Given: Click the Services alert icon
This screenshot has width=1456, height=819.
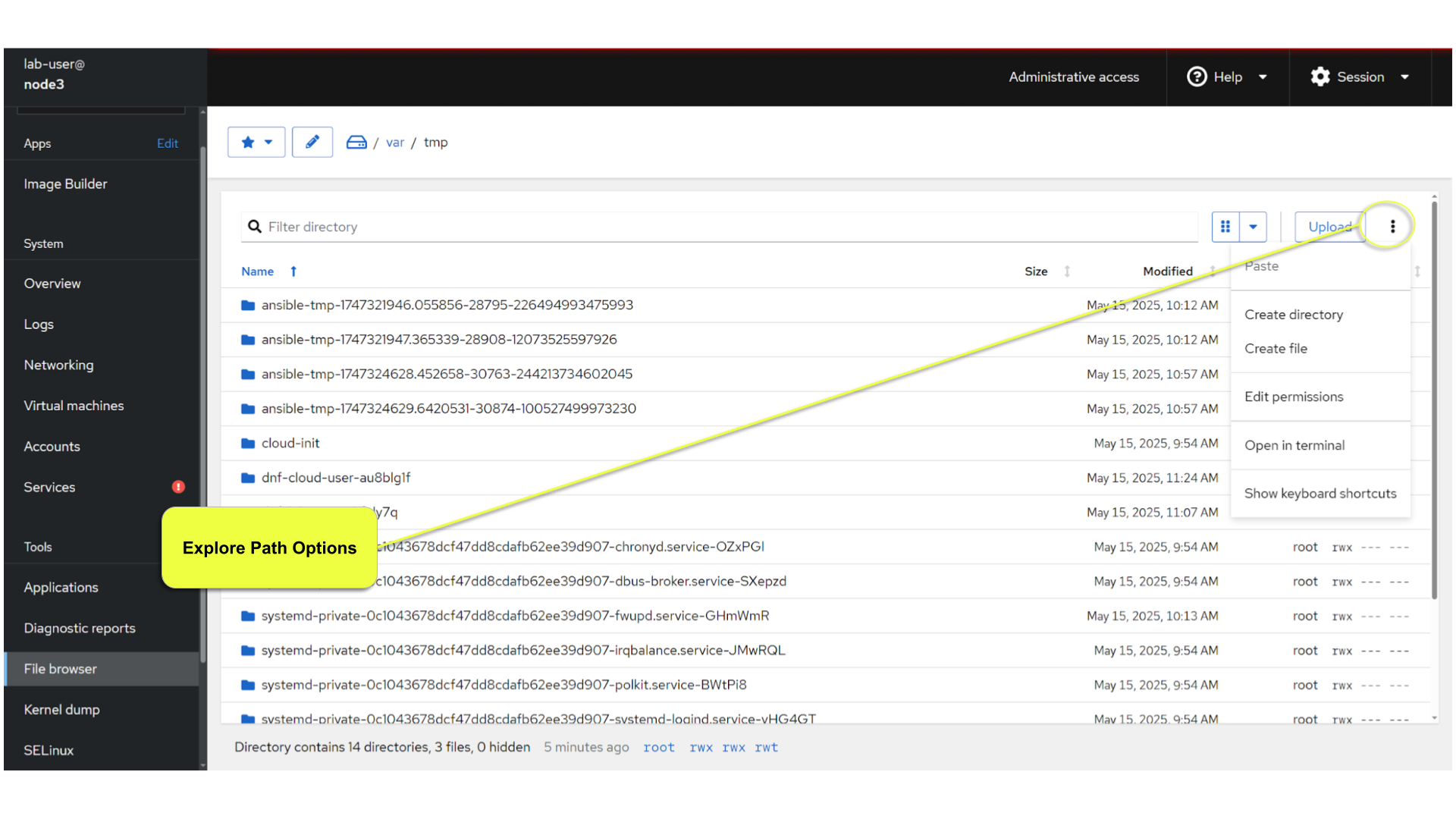Looking at the screenshot, I should click(178, 487).
